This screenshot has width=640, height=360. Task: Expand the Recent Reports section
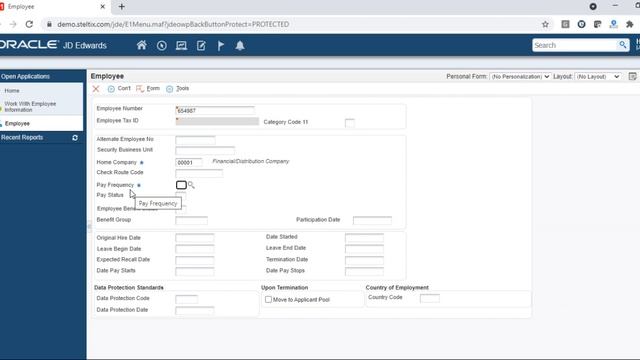point(22,138)
